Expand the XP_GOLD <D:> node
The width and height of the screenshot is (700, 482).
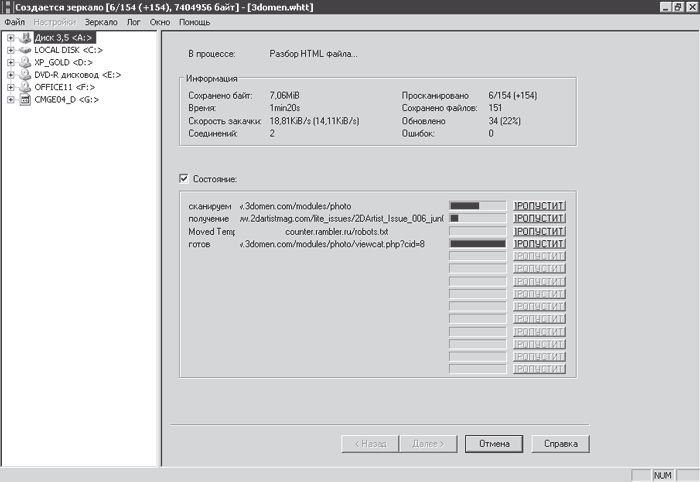pos(11,62)
